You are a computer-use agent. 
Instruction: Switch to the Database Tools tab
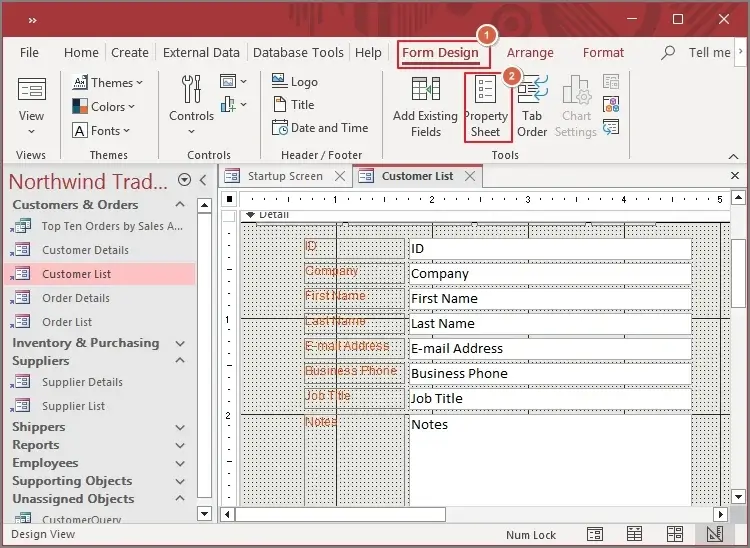298,53
